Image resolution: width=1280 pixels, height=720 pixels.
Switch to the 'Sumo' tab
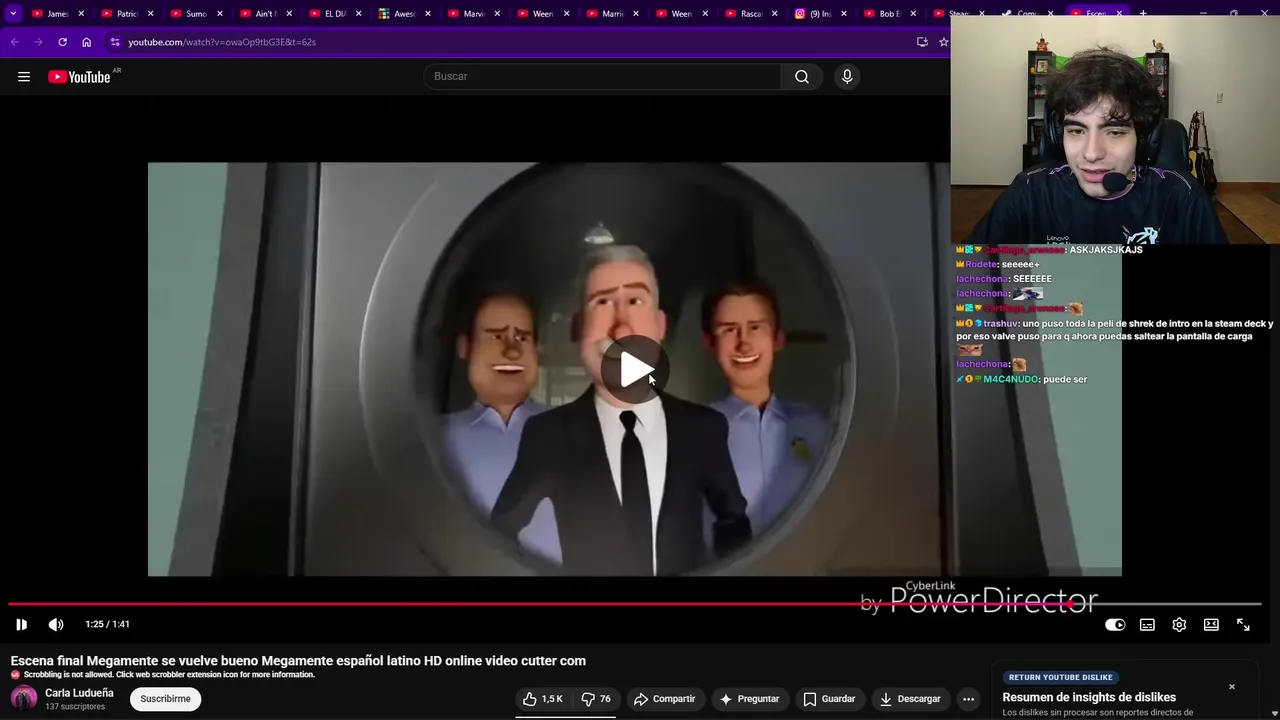click(196, 14)
